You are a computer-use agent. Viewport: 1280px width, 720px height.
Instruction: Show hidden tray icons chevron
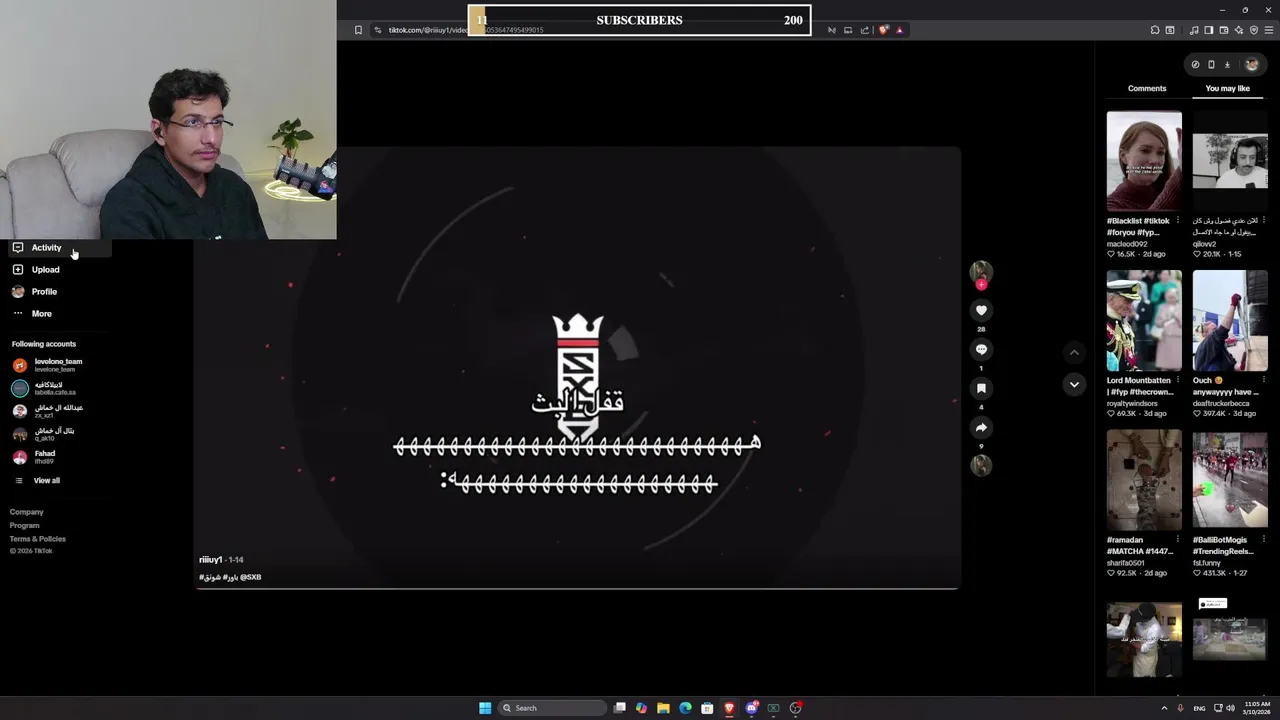[1164, 708]
